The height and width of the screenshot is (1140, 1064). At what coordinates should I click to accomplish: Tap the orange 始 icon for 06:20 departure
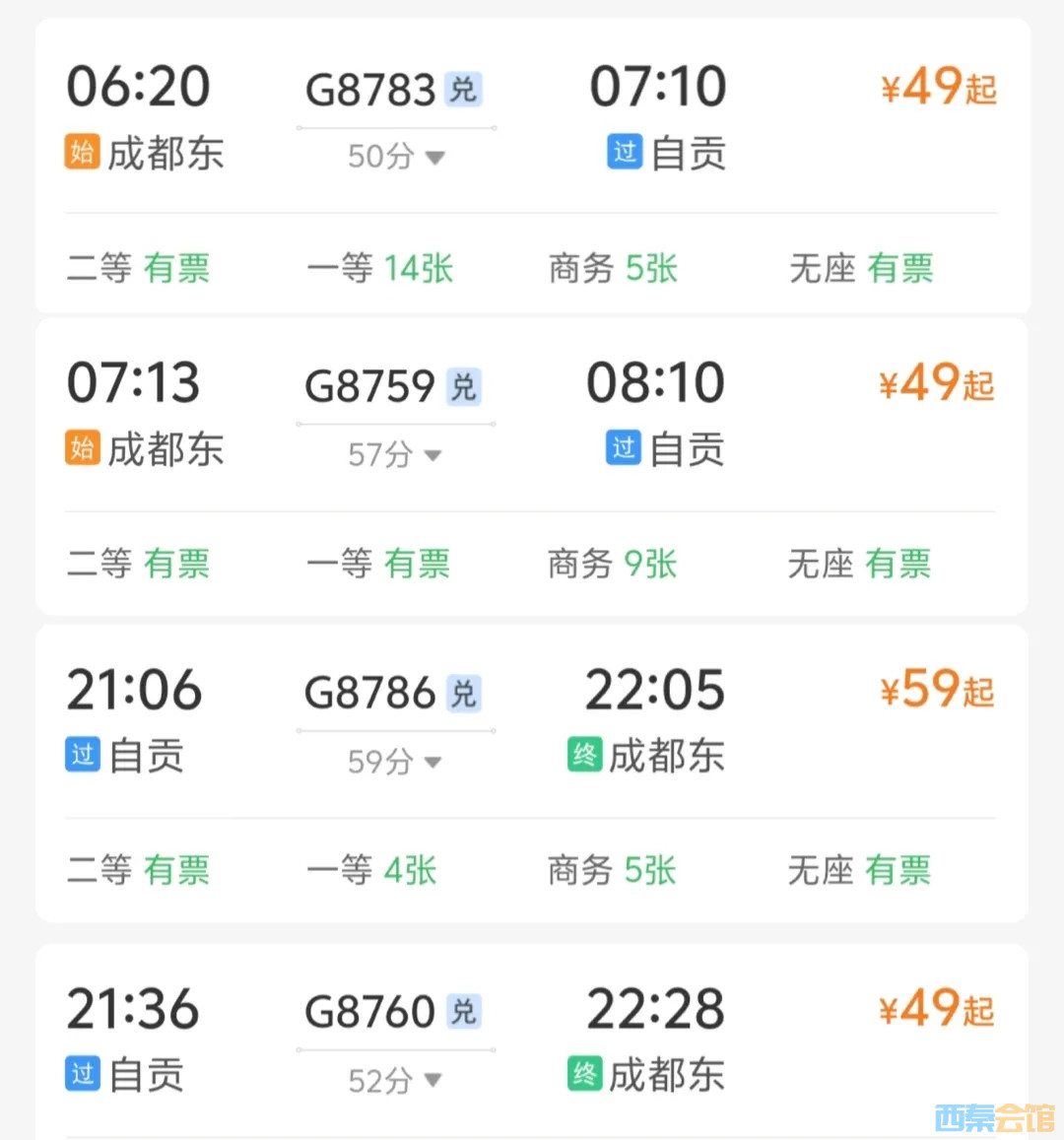pos(83,152)
